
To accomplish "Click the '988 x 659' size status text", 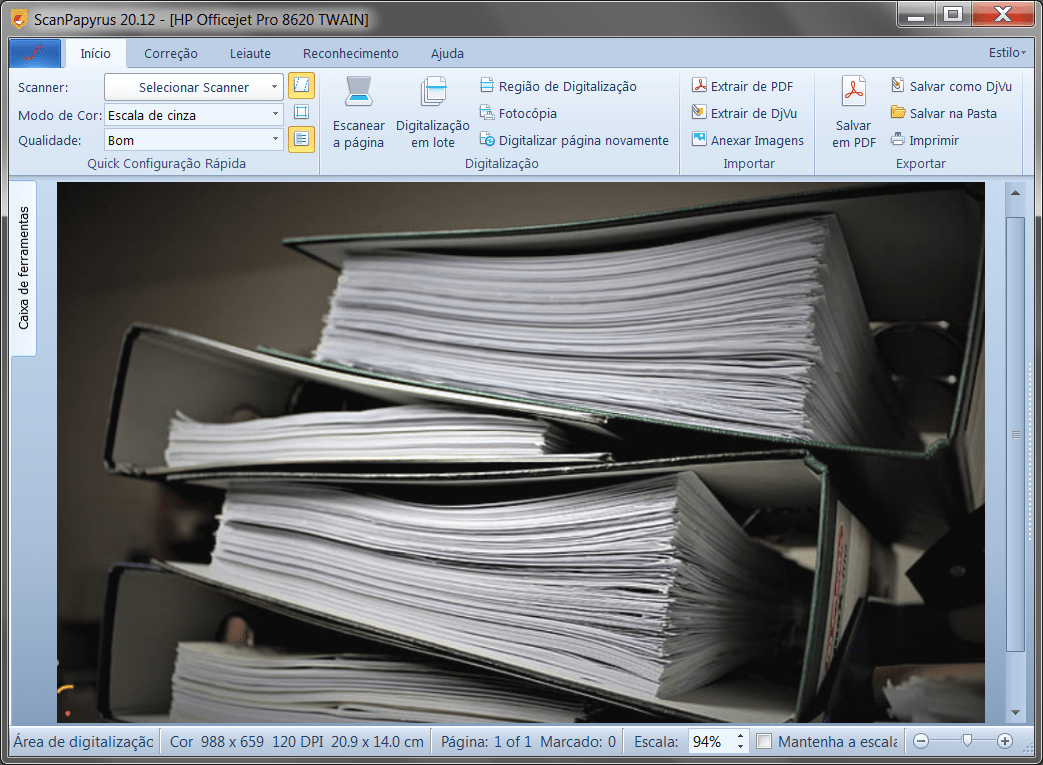I will pyautogui.click(x=232, y=741).
